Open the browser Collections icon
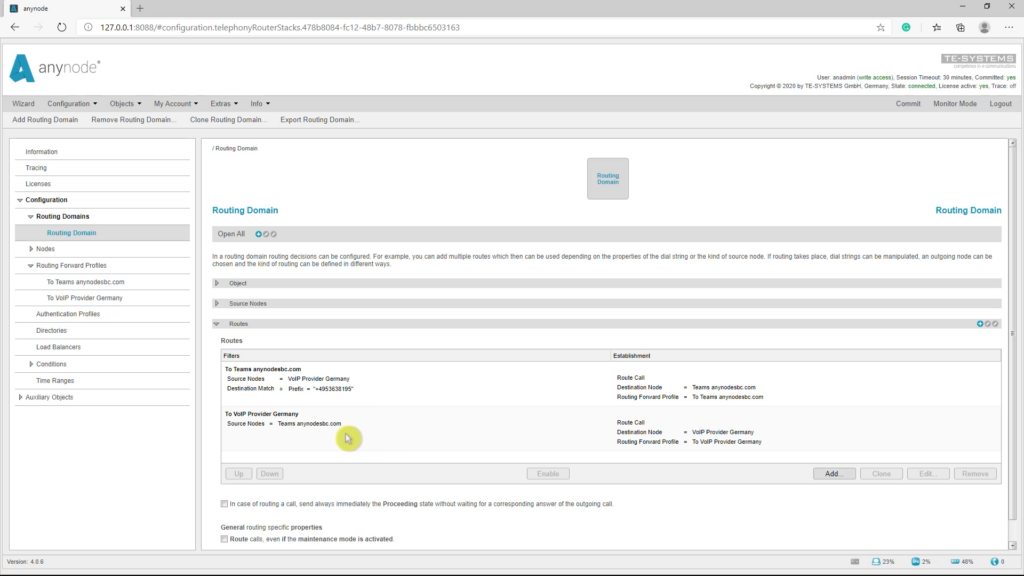This screenshot has width=1024, height=576. pos(960,27)
